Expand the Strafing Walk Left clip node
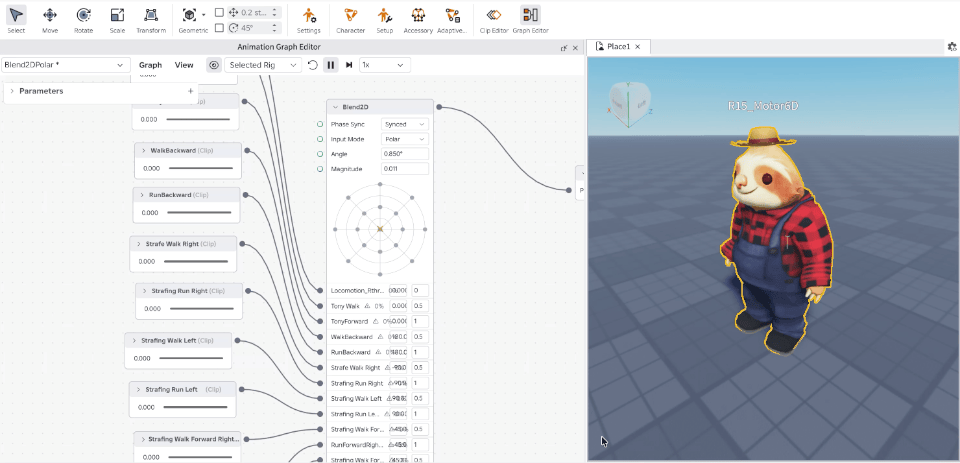Image resolution: width=960 pixels, height=463 pixels. point(134,341)
